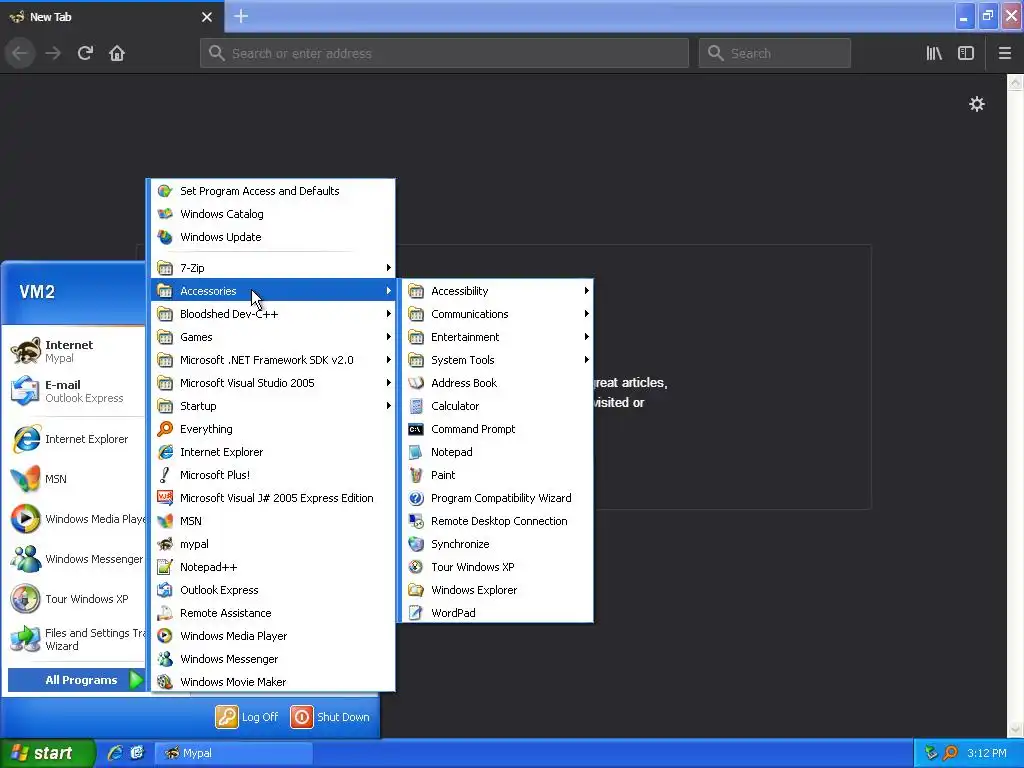1024x768 pixels.
Task: Open the browser hamburger menu
Action: (x=1004, y=53)
